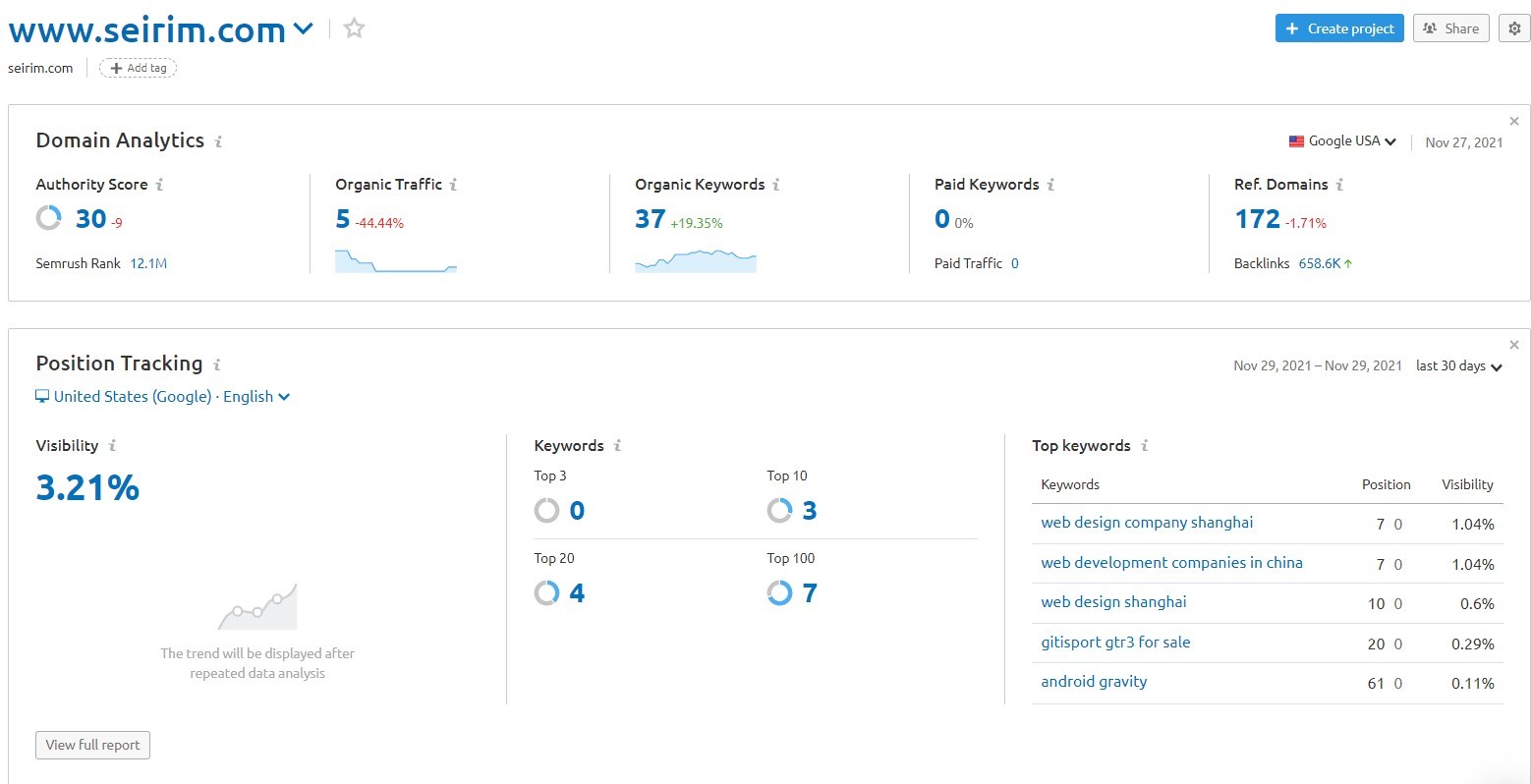Click the Top 3 keywords donut icon
Screen dimensions: 1531x784
[x=546, y=511]
